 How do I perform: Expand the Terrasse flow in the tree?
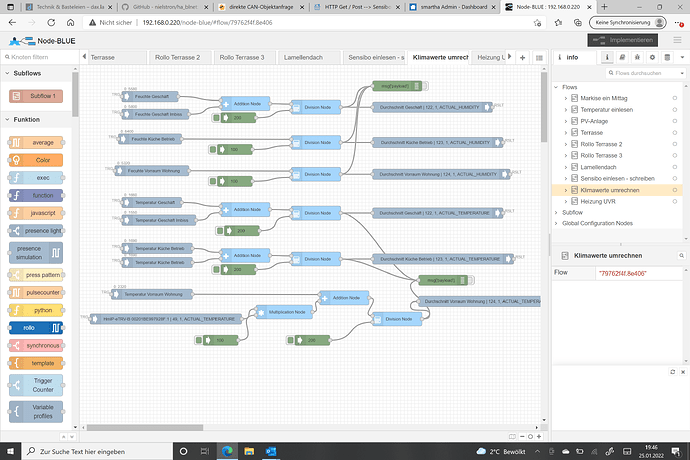tap(567, 132)
